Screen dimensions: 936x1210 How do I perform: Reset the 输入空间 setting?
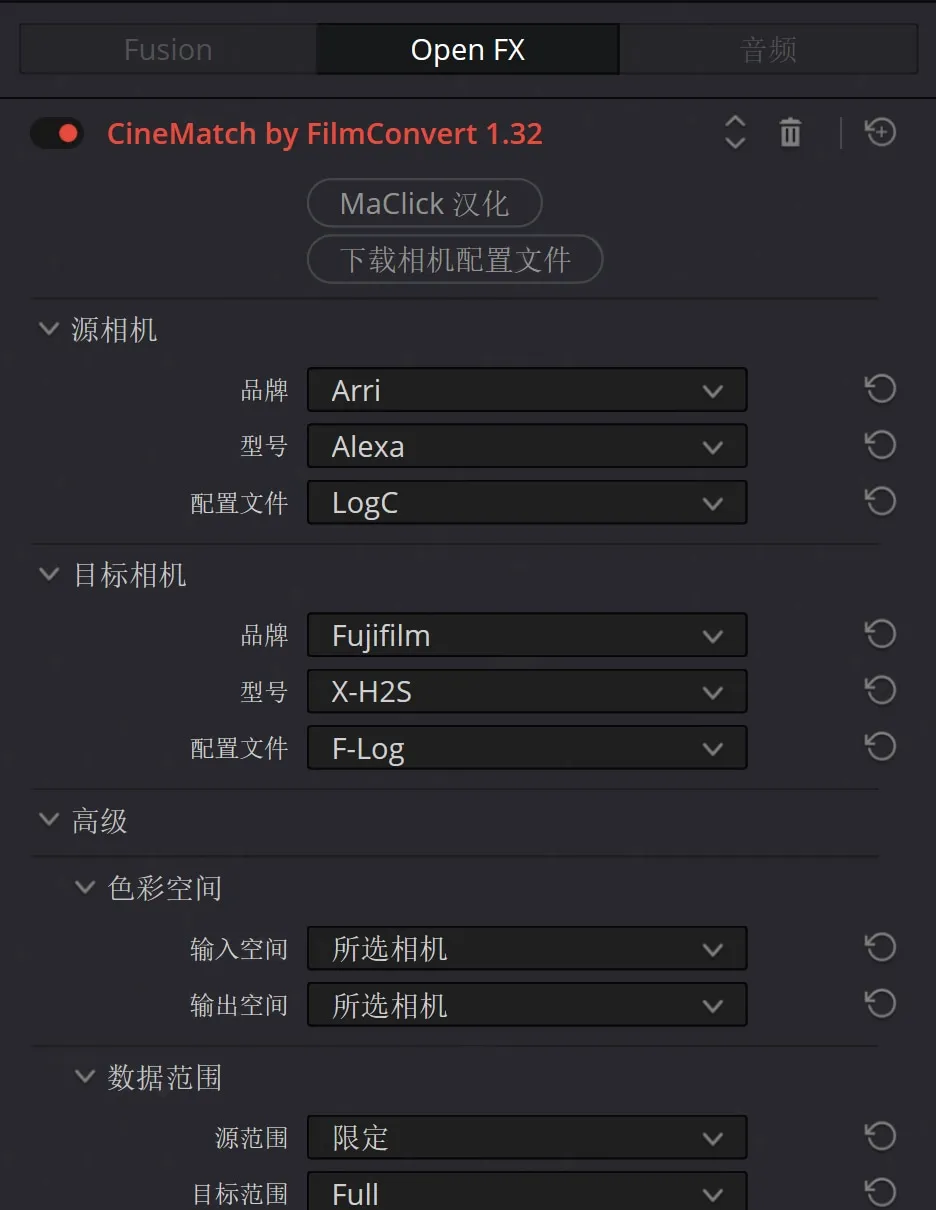click(880, 947)
